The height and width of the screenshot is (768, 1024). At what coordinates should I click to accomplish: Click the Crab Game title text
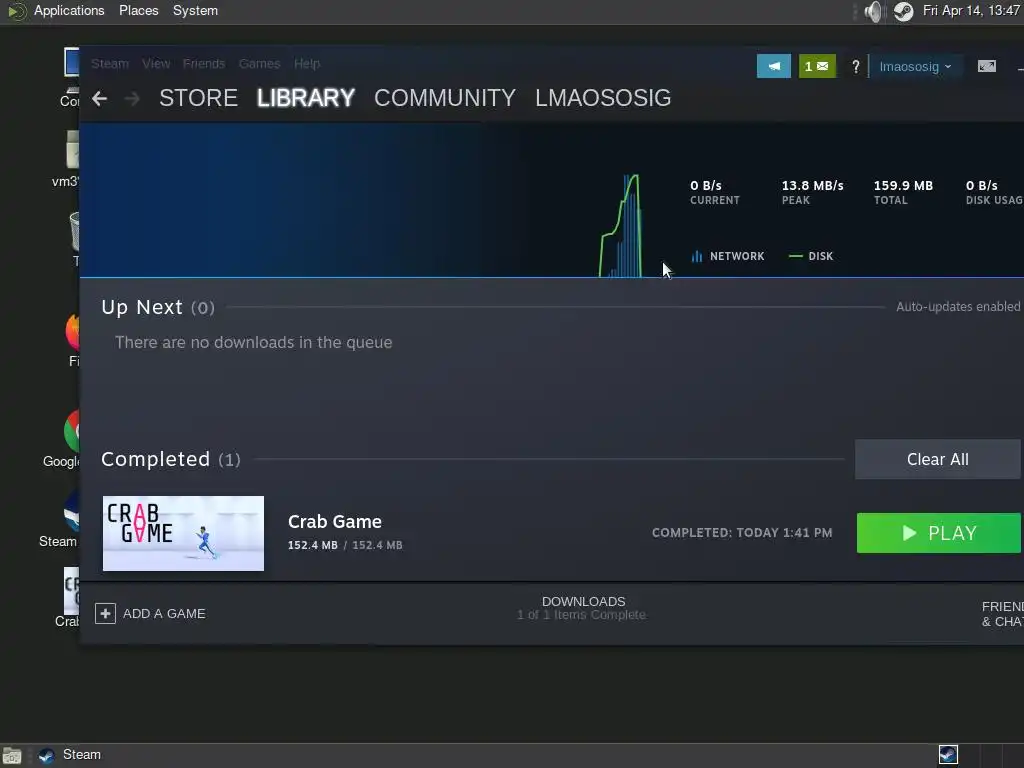tap(335, 522)
